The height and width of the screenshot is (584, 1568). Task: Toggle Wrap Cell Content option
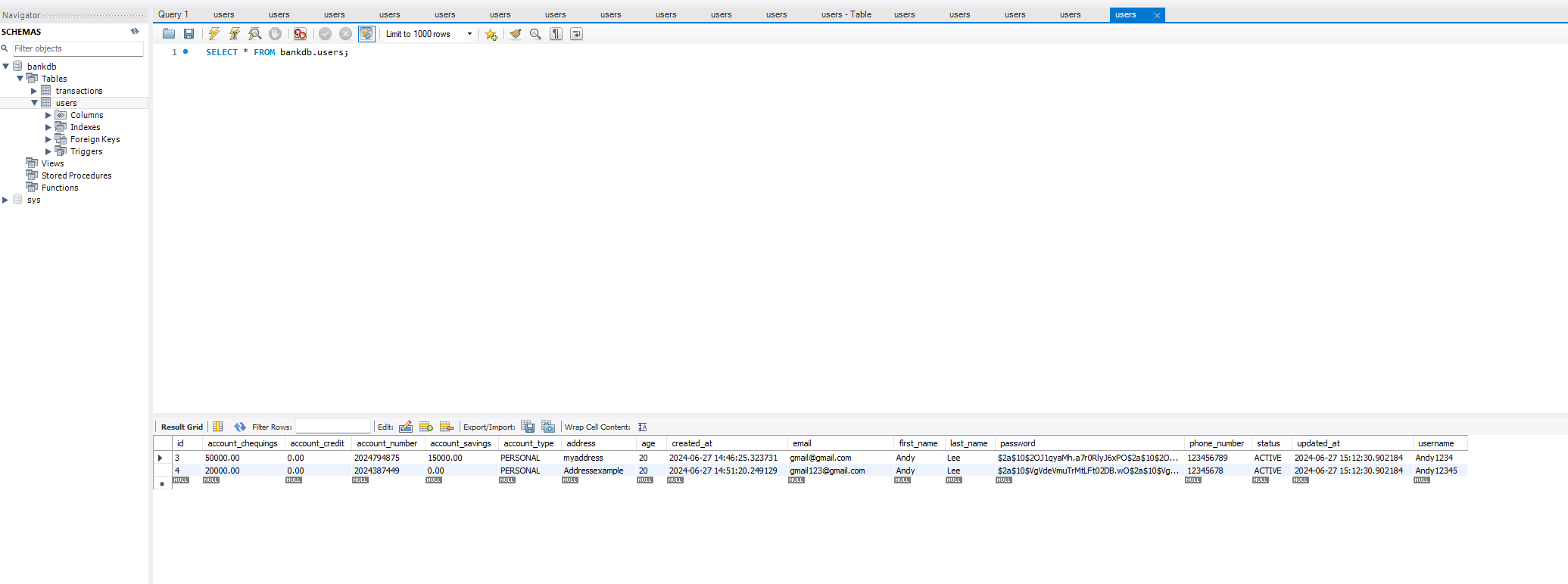coord(642,427)
